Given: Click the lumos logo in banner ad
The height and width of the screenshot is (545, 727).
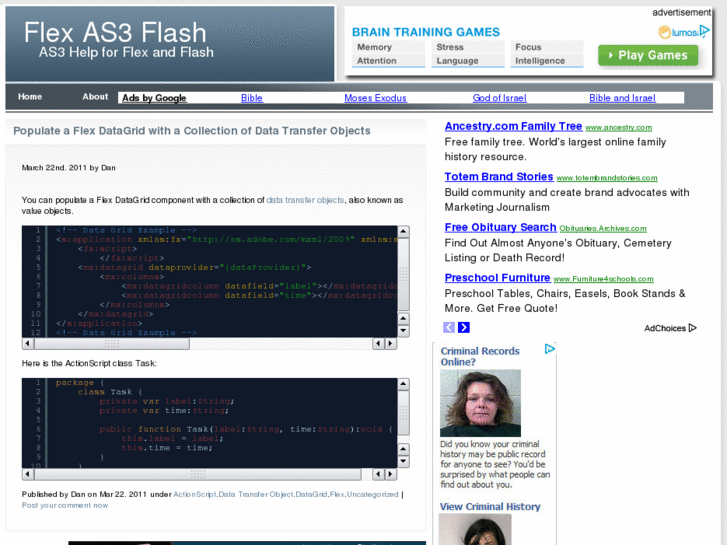Looking at the screenshot, I should pyautogui.click(x=679, y=32).
